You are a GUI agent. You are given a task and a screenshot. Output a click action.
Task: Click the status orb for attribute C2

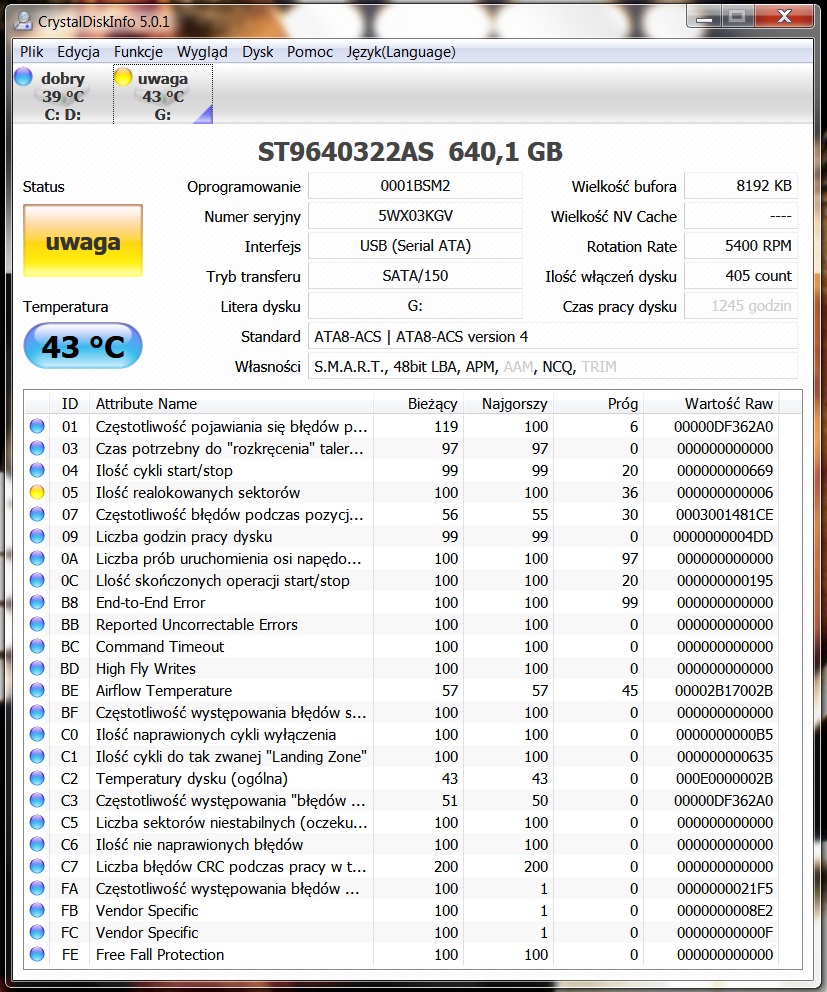coord(37,778)
